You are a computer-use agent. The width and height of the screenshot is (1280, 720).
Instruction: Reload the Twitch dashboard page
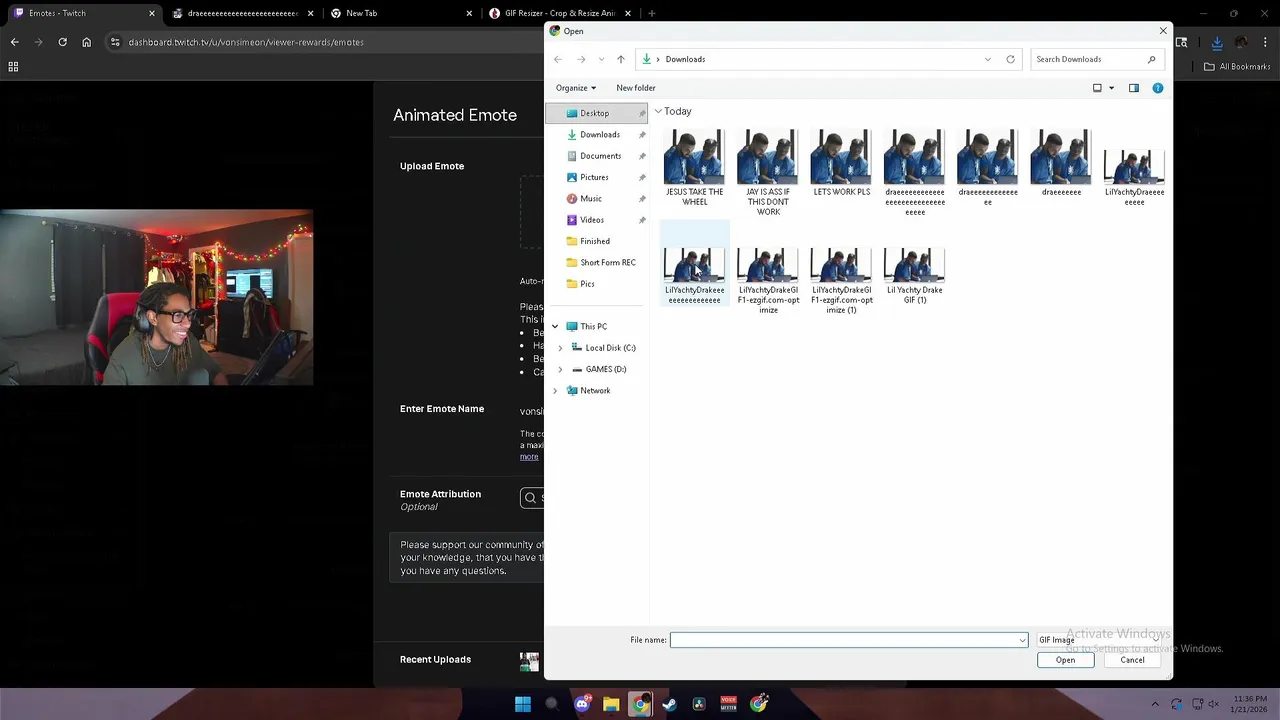tap(62, 42)
